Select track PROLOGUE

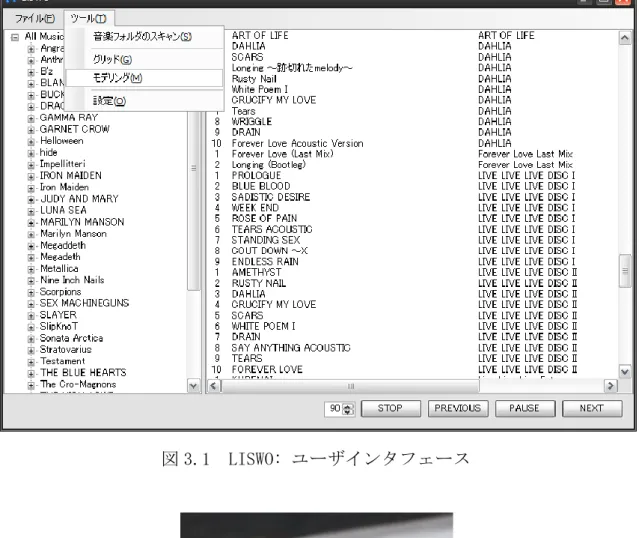coord(256,176)
